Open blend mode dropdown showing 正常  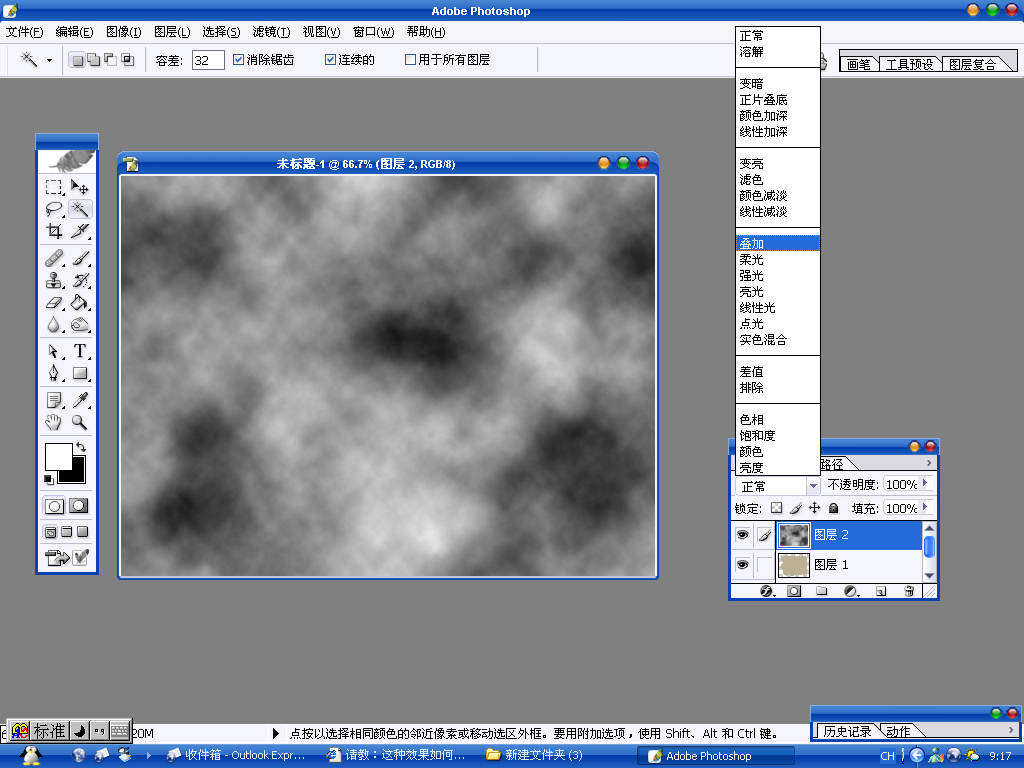[778, 486]
